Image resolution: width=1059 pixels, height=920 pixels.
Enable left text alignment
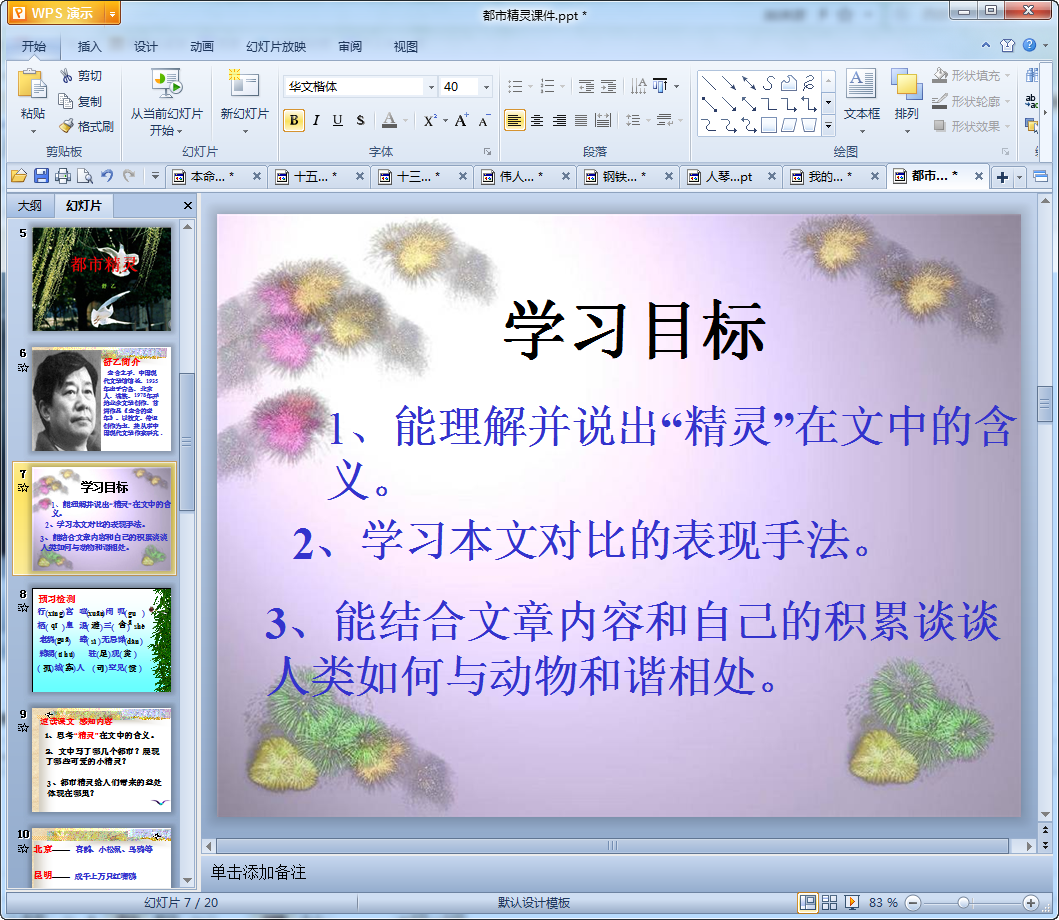515,121
